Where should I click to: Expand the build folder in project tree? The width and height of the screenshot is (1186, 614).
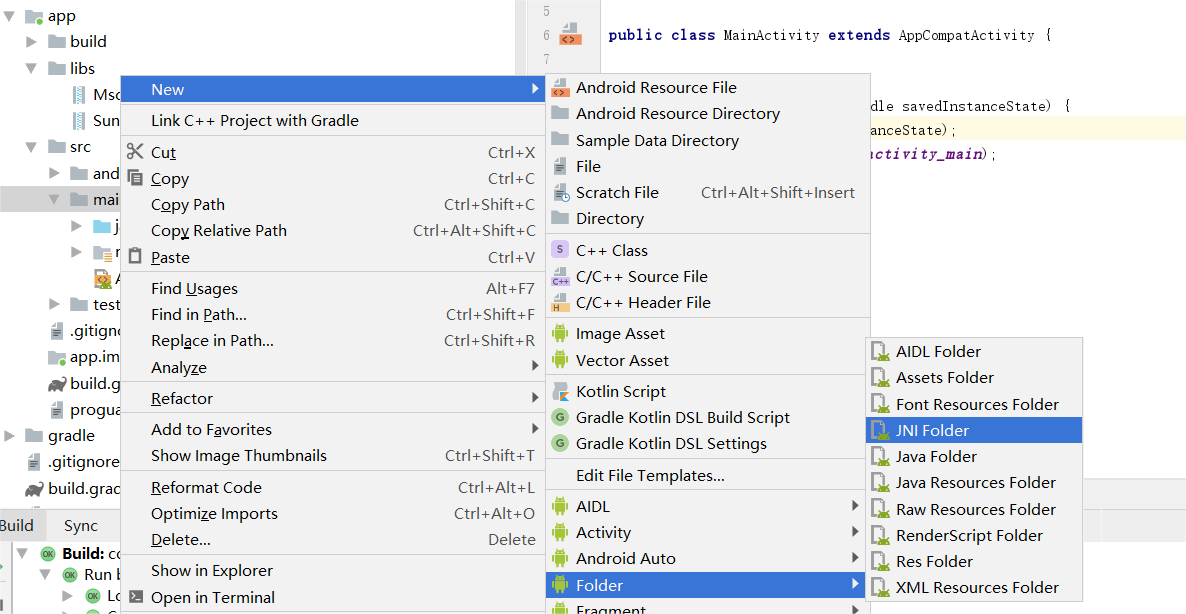(x=31, y=42)
